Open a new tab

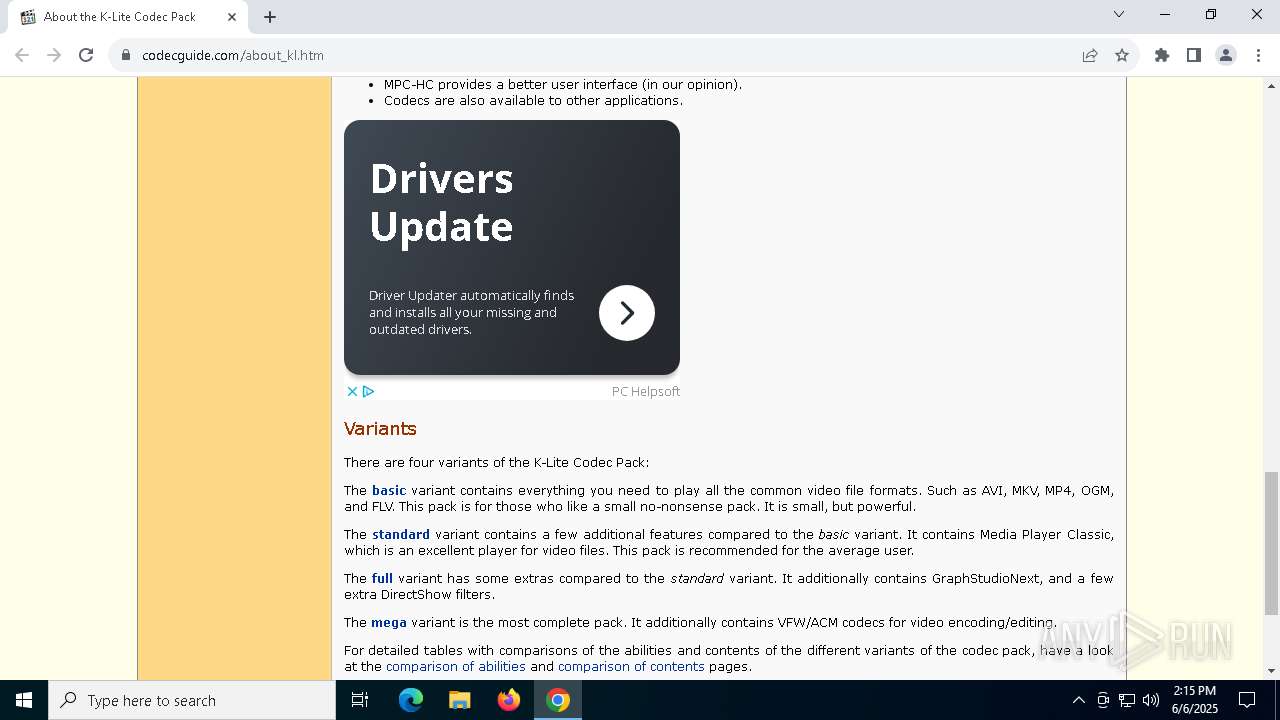pyautogui.click(x=270, y=17)
